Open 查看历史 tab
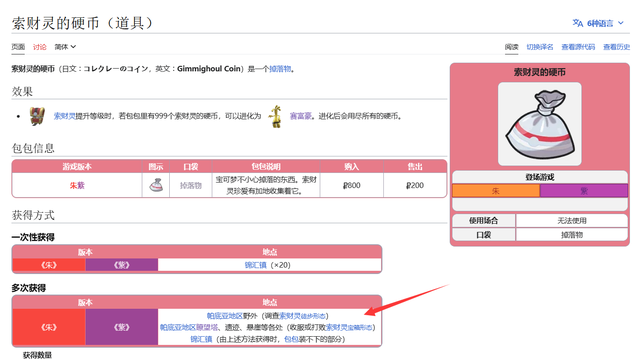 pyautogui.click(x=616, y=47)
